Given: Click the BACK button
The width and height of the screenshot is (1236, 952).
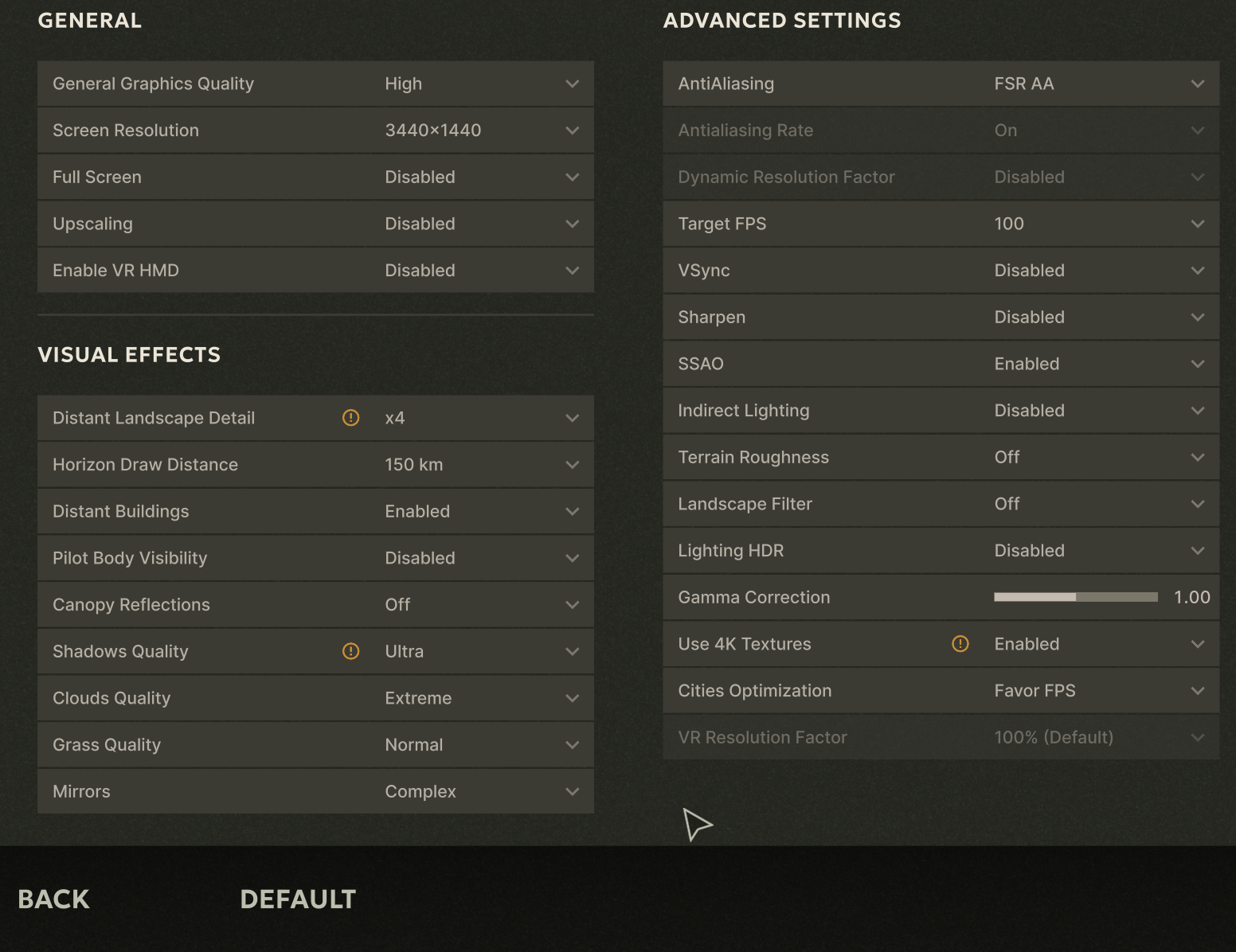Looking at the screenshot, I should [x=53, y=899].
